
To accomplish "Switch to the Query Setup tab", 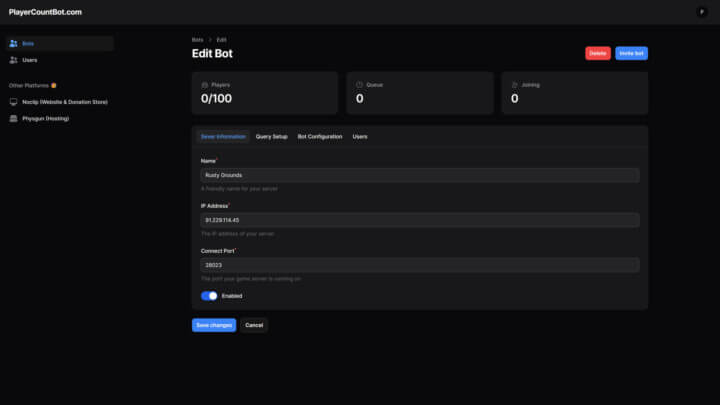I will tap(271, 136).
